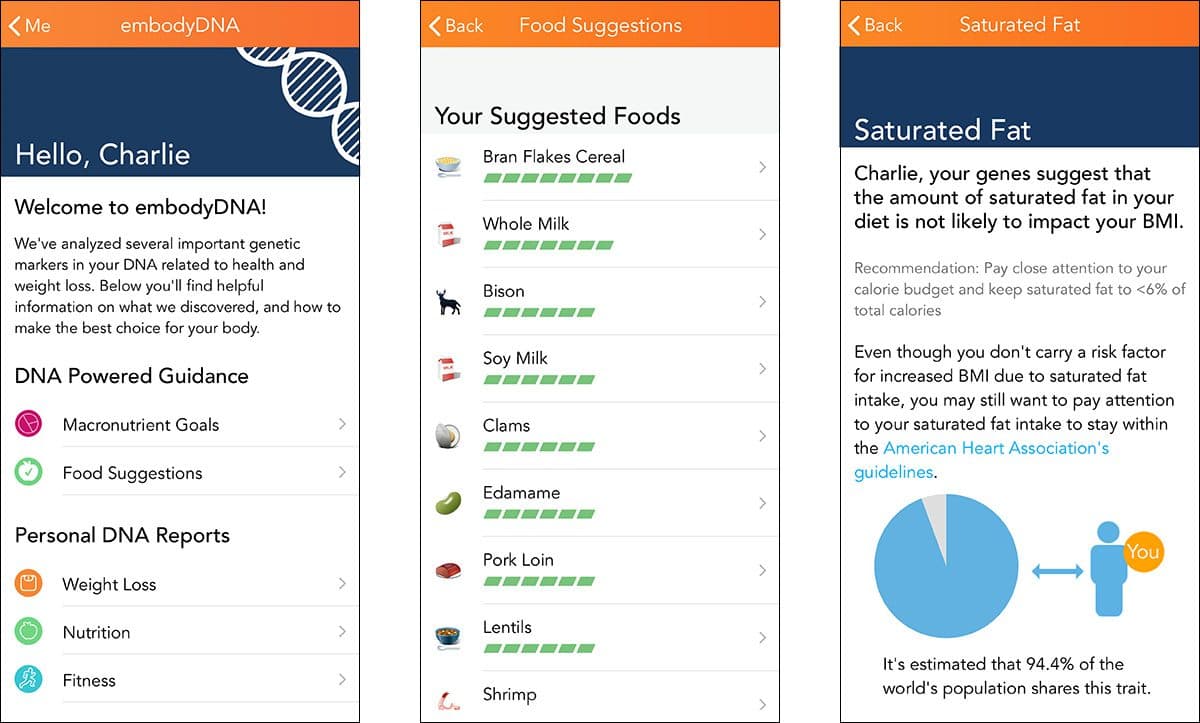Expand the Lentils row chevron
The image size is (1200, 723).
(x=762, y=637)
